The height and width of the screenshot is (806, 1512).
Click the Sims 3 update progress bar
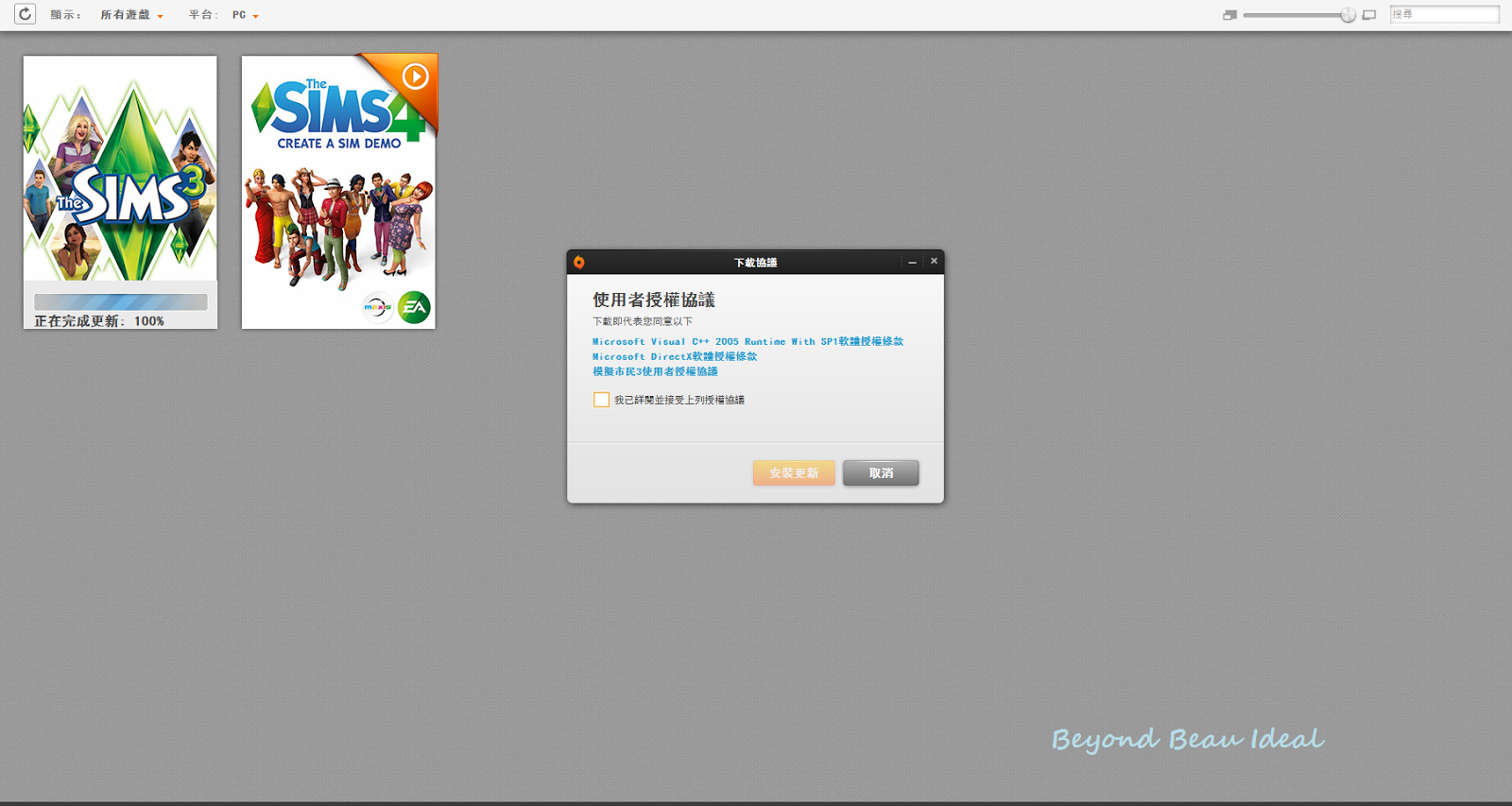point(121,302)
